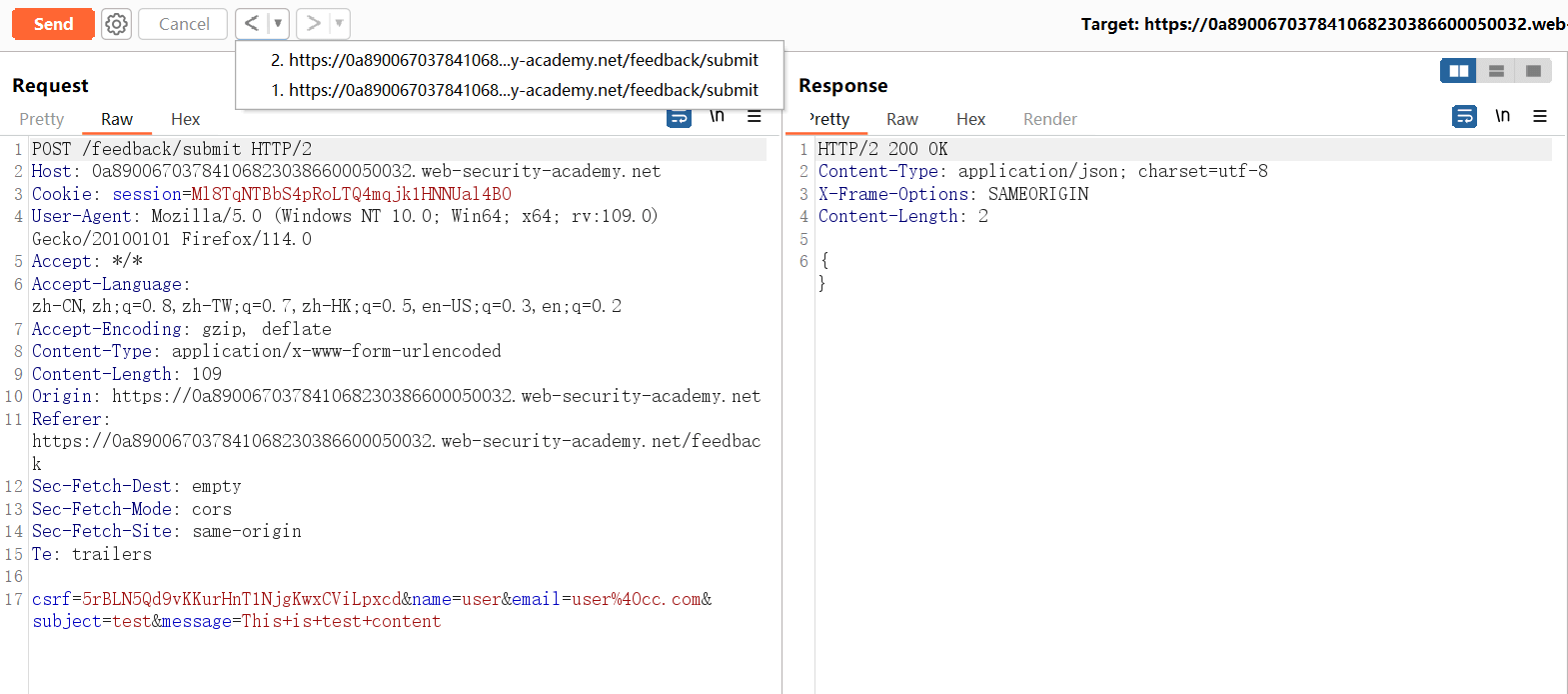This screenshot has height=694, width=1568.
Task: Select history entry 1 feedback/submit
Action: pos(514,90)
